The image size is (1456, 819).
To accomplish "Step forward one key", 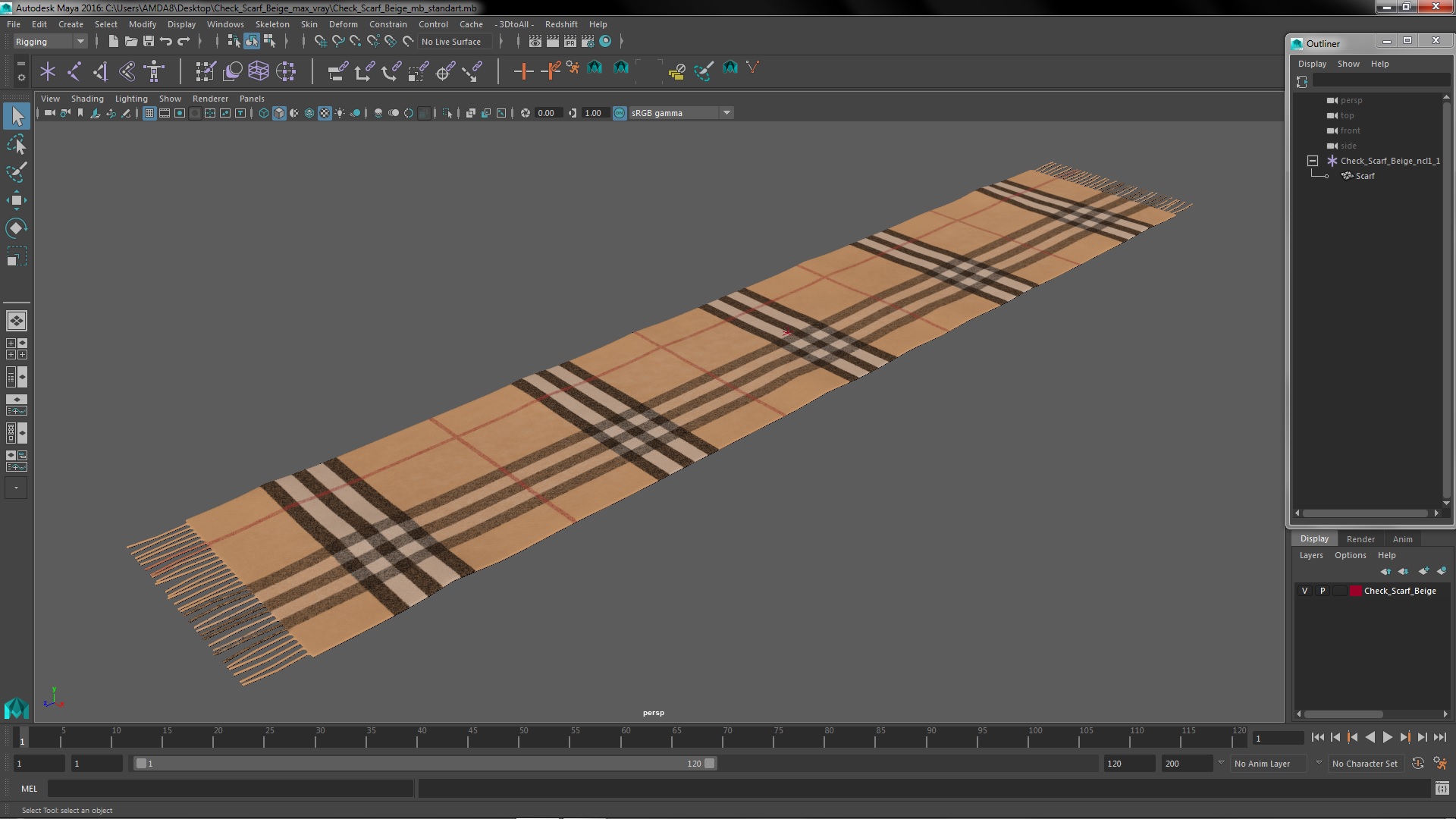I will pos(1404,737).
